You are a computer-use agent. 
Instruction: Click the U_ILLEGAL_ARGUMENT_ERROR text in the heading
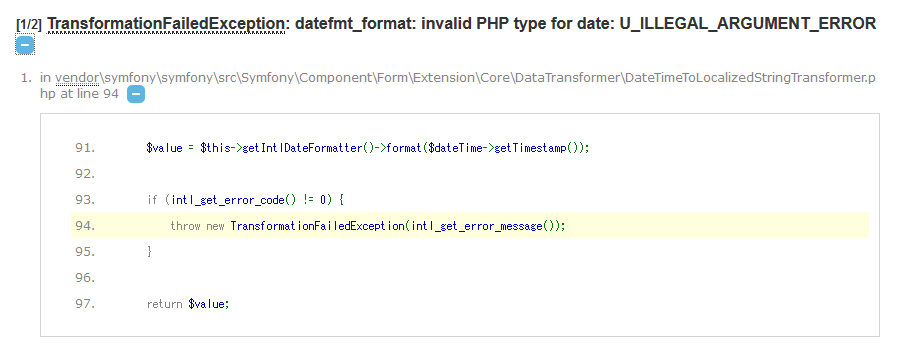point(748,24)
